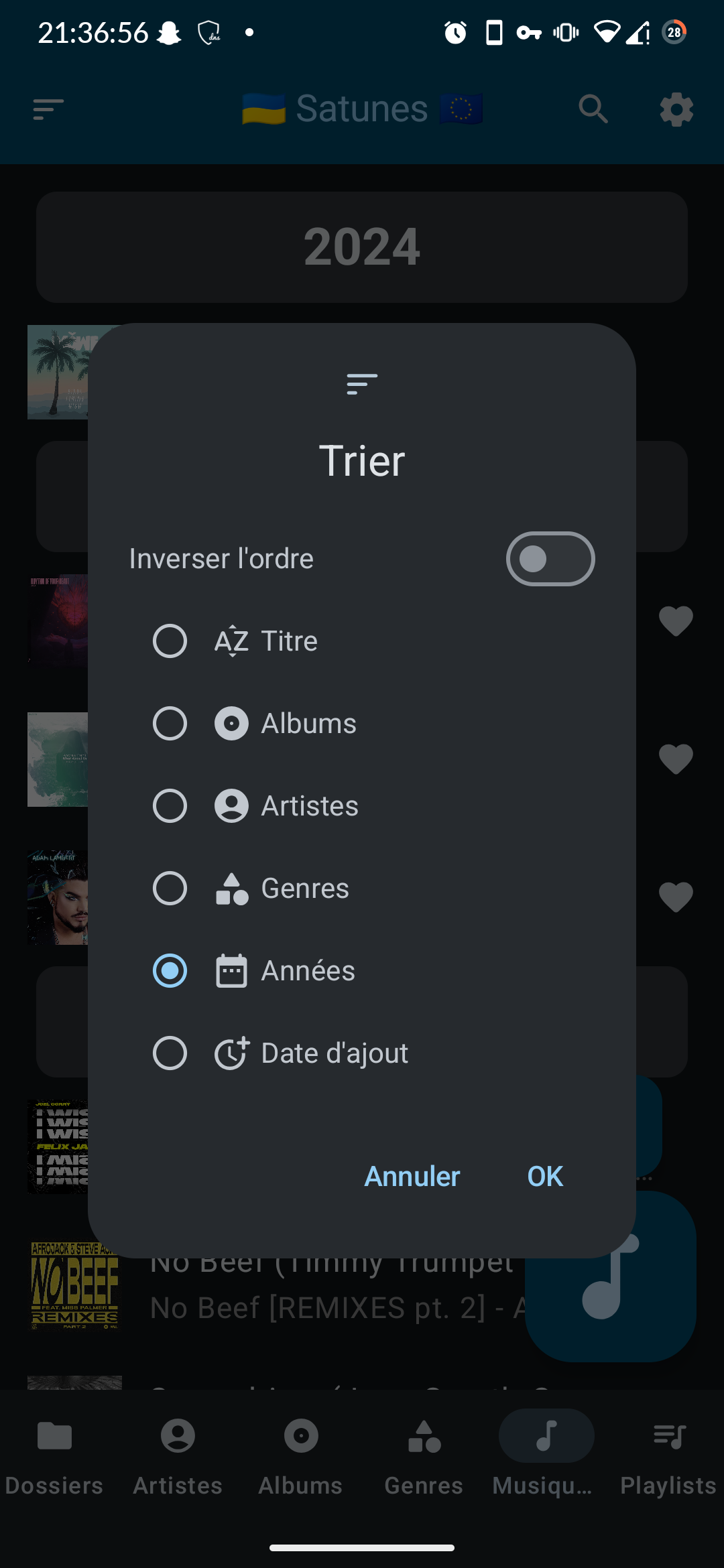The width and height of the screenshot is (724, 1568).
Task: Toggle the Inverser l'ordre switch
Action: click(550, 559)
